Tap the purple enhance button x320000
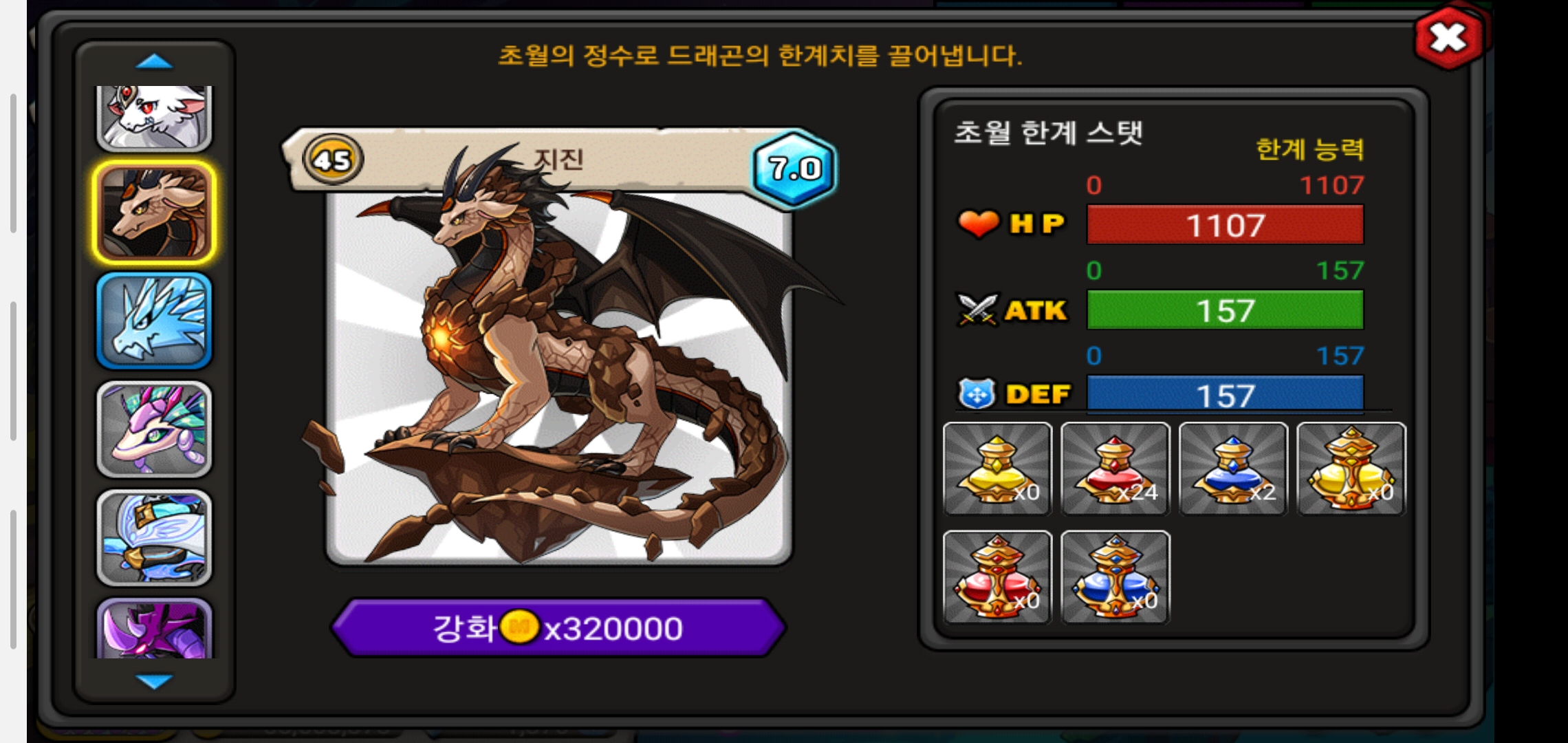 (558, 628)
